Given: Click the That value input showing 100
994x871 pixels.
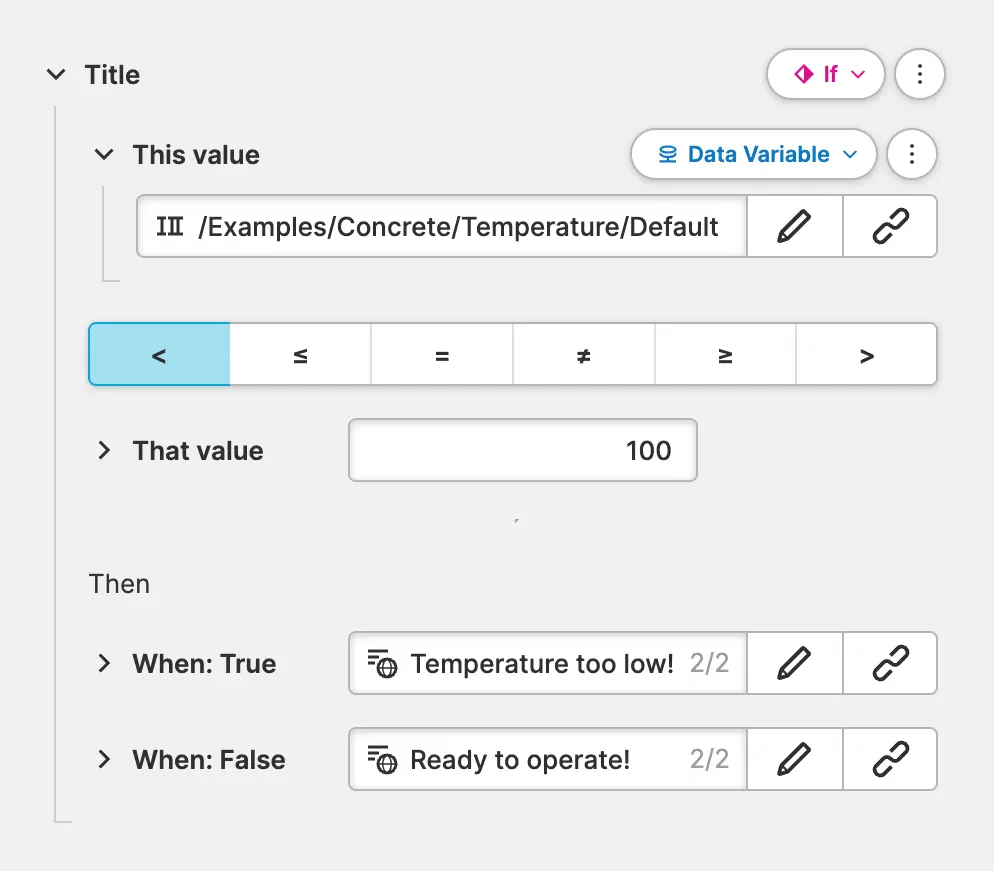Looking at the screenshot, I should [x=522, y=451].
